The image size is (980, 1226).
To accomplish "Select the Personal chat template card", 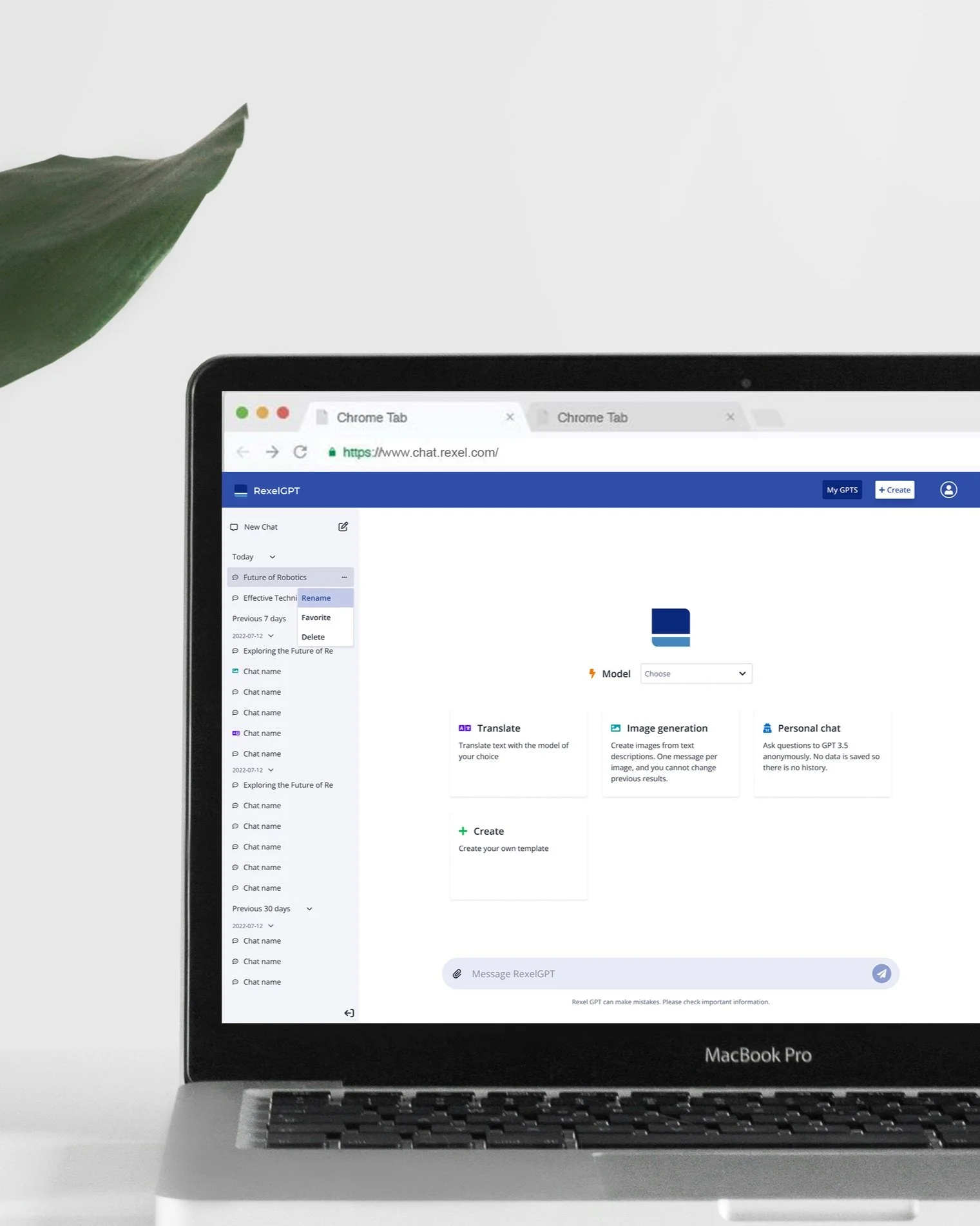I will point(823,753).
